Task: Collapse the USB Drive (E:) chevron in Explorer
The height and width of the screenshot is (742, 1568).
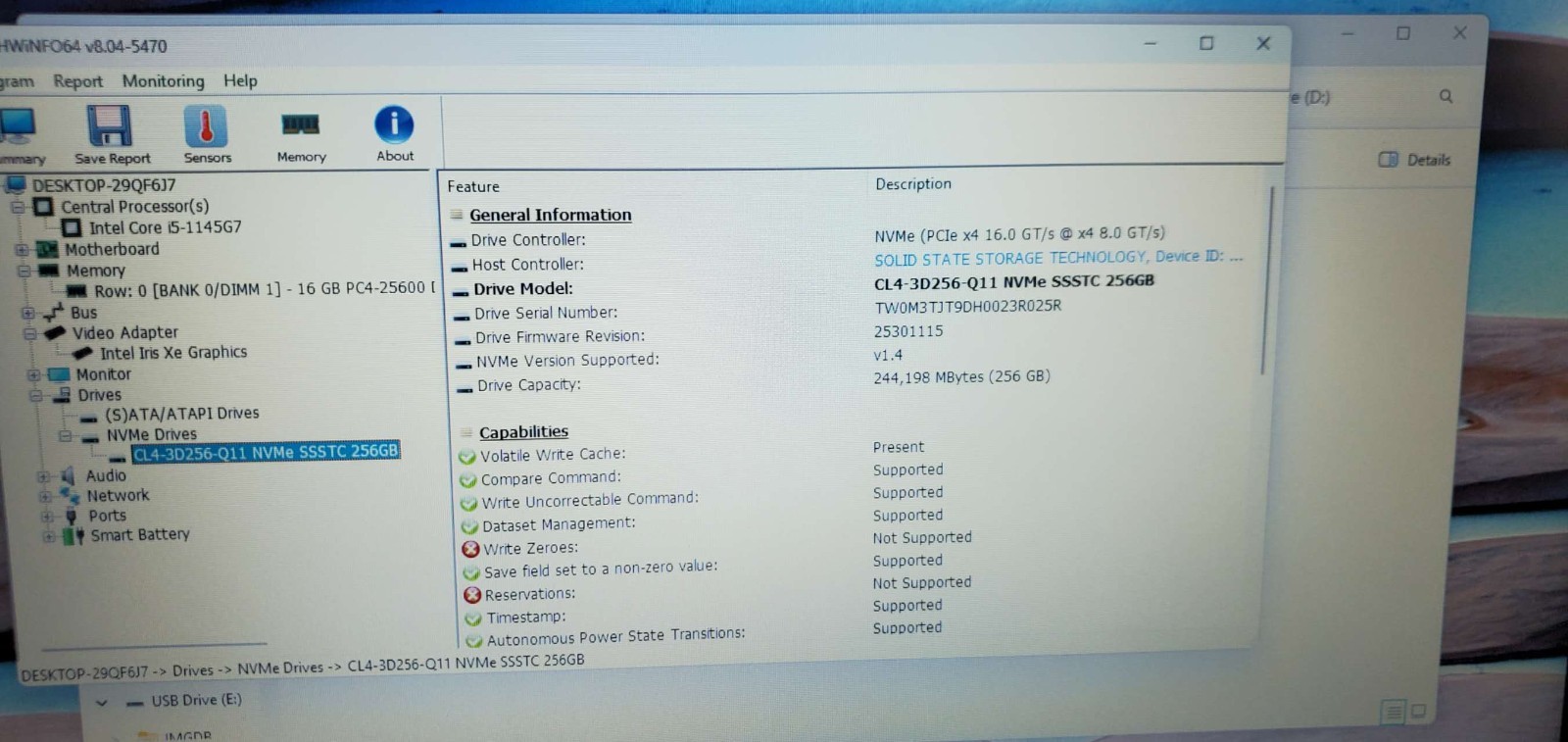Action: pos(102,702)
